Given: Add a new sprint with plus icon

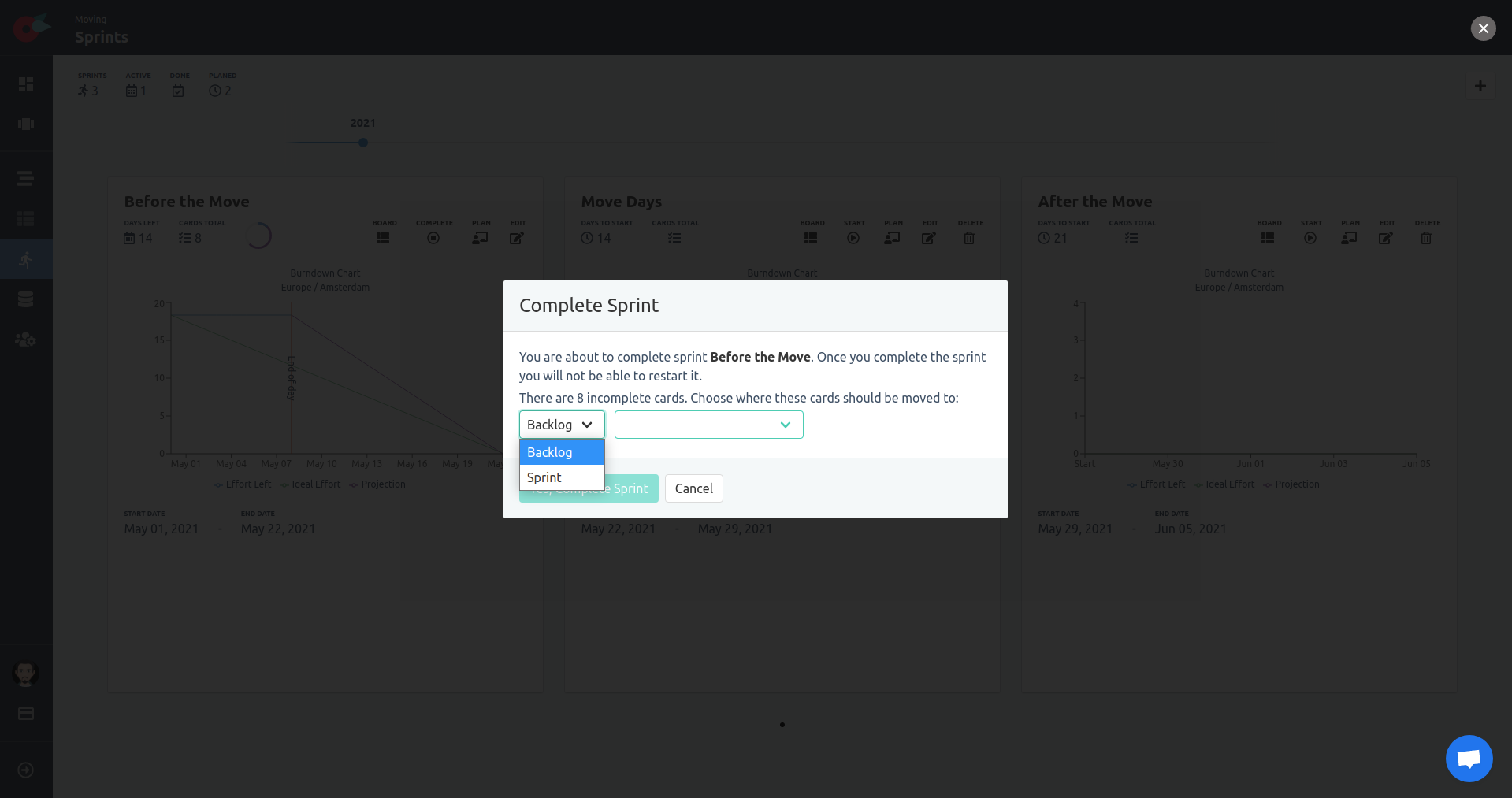Looking at the screenshot, I should [x=1480, y=86].
